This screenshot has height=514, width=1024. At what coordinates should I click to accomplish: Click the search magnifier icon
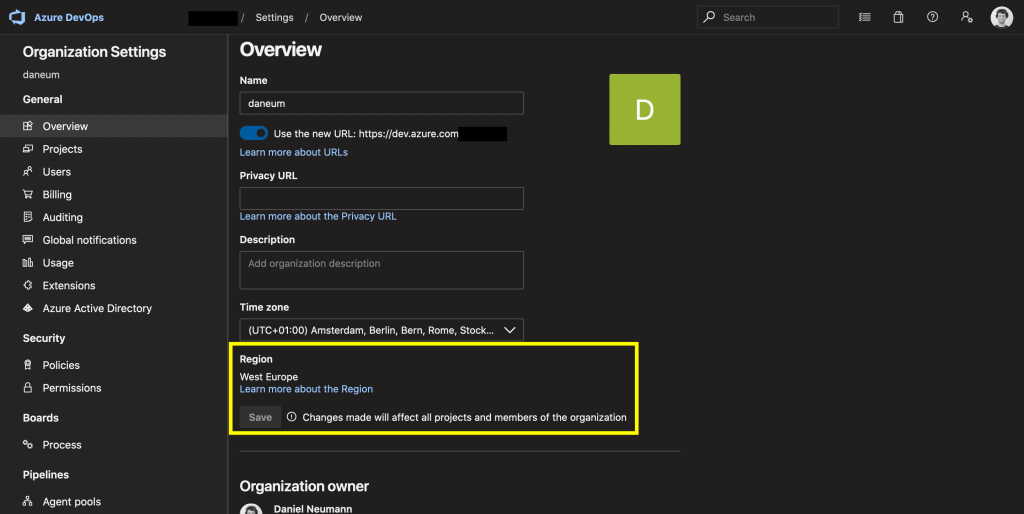709,17
